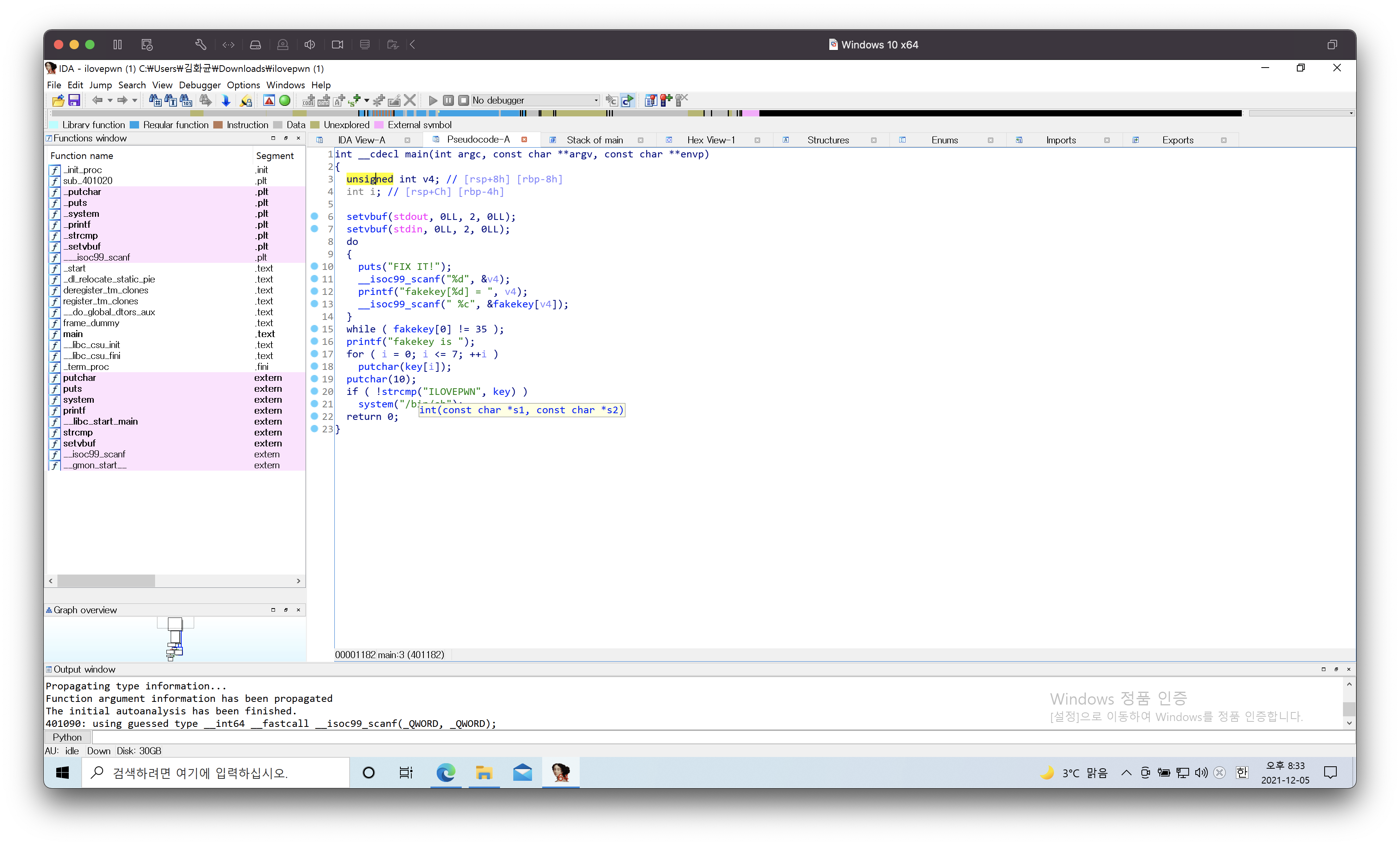Screen dimensions: 1400x846
Task: Click the blue down arrow jump icon
Action: click(225, 100)
